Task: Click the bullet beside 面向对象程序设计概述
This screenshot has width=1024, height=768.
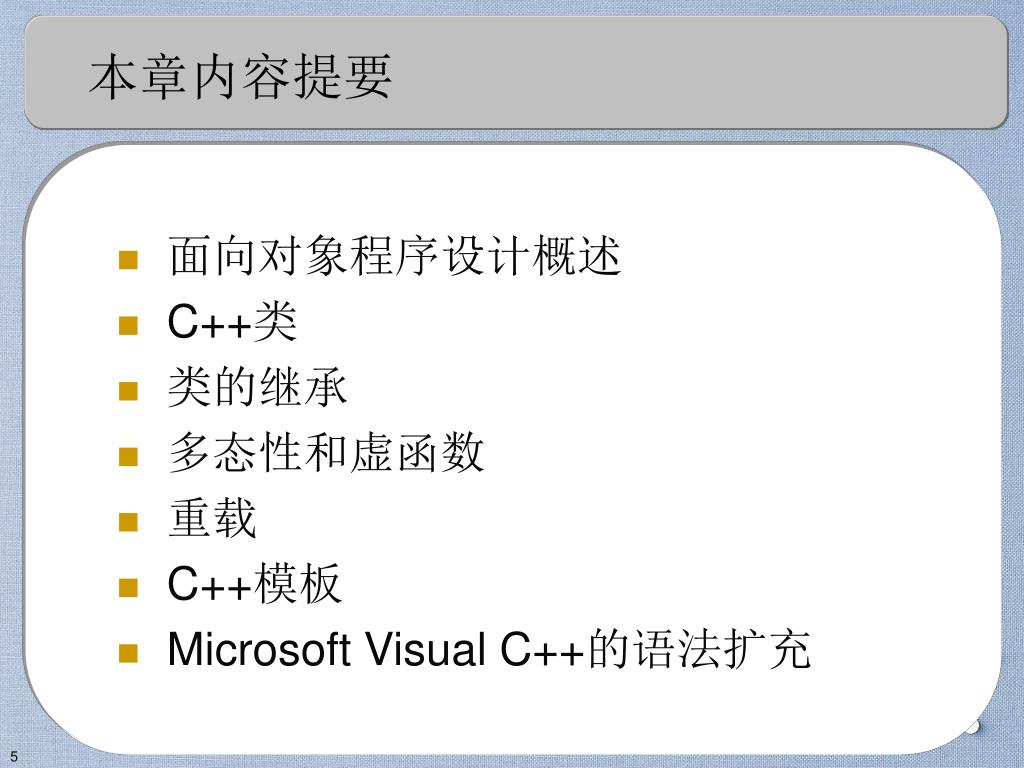Action: pyautogui.click(x=128, y=259)
